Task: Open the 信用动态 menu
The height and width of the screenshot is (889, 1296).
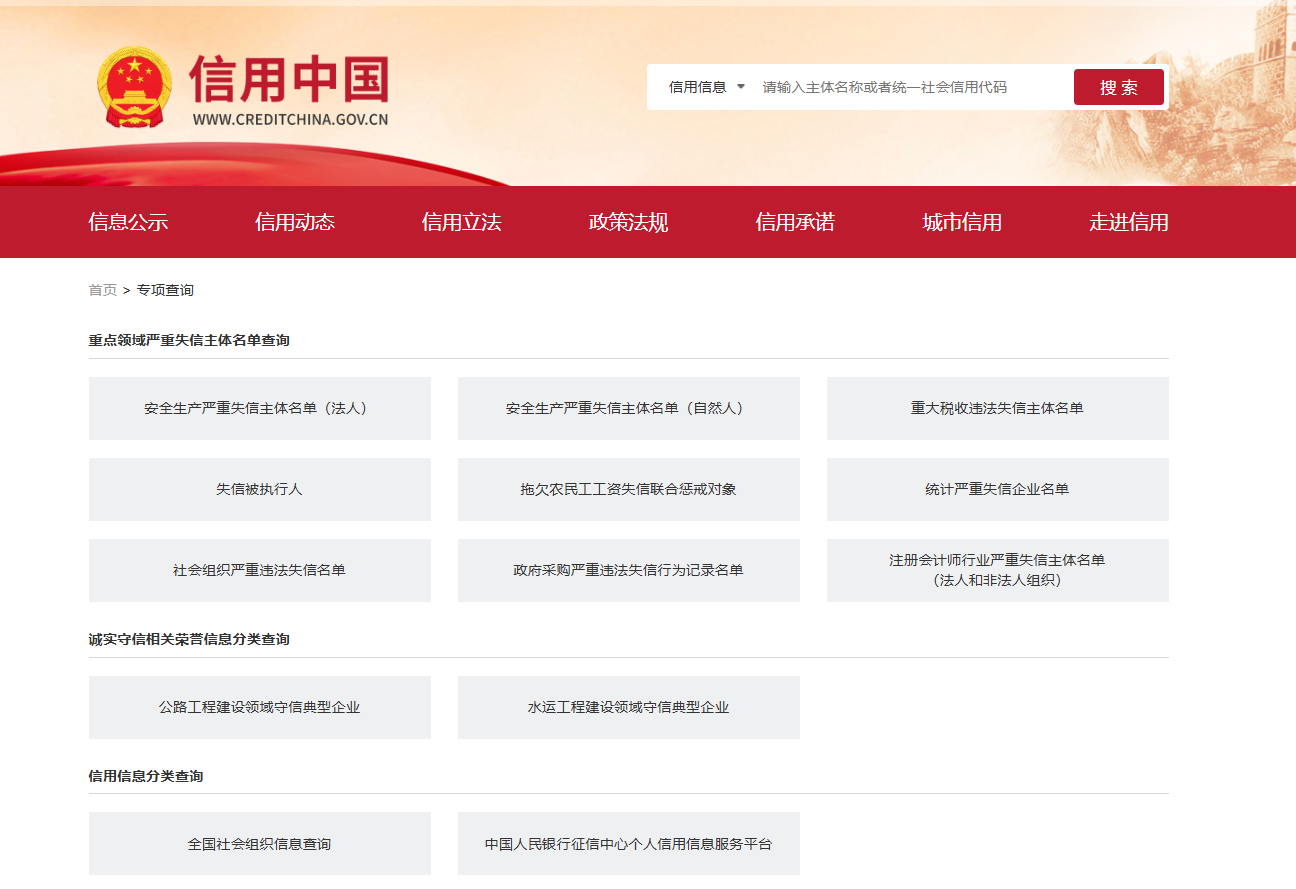Action: point(295,222)
